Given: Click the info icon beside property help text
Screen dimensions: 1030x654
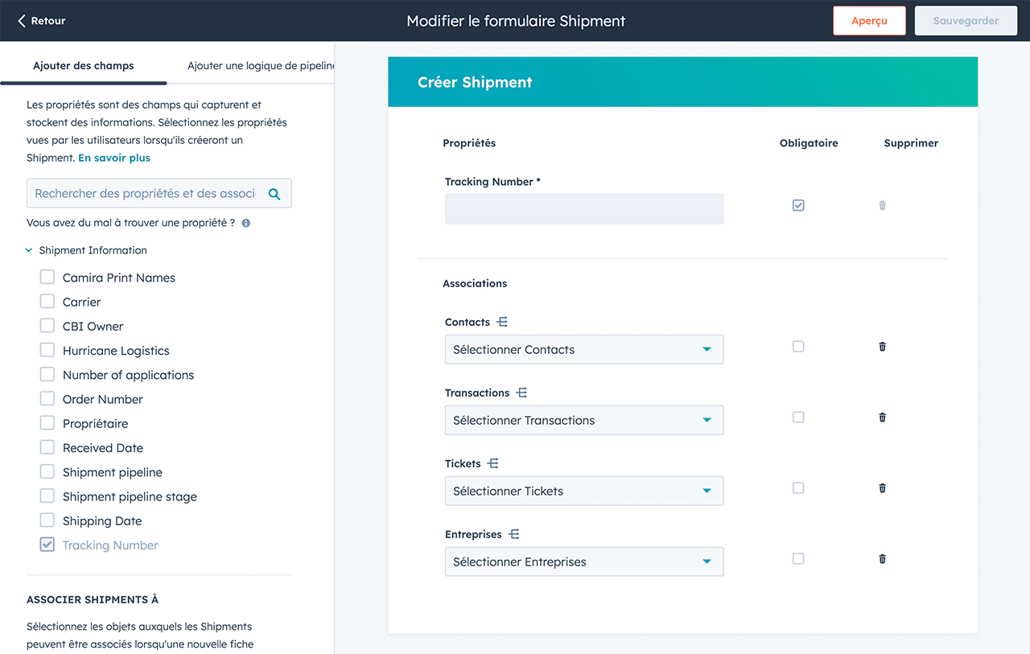Looking at the screenshot, I should [x=246, y=223].
